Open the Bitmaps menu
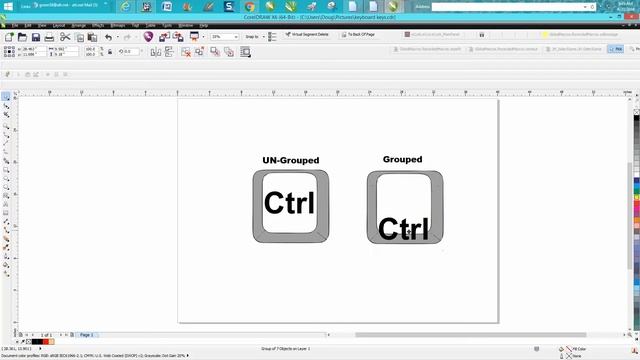 (x=118, y=25)
